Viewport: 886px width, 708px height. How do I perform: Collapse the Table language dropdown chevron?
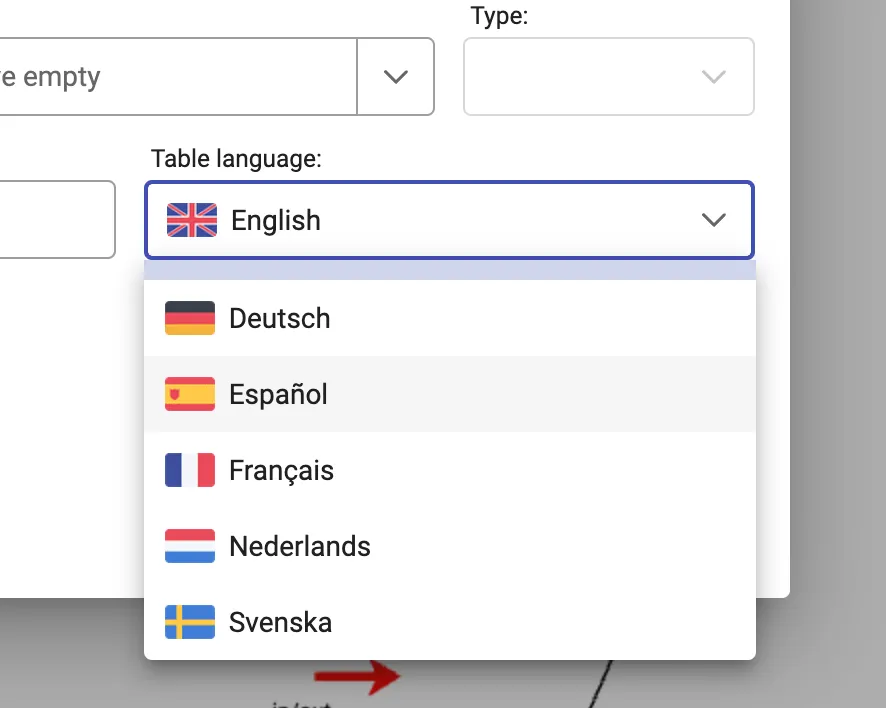click(x=713, y=220)
